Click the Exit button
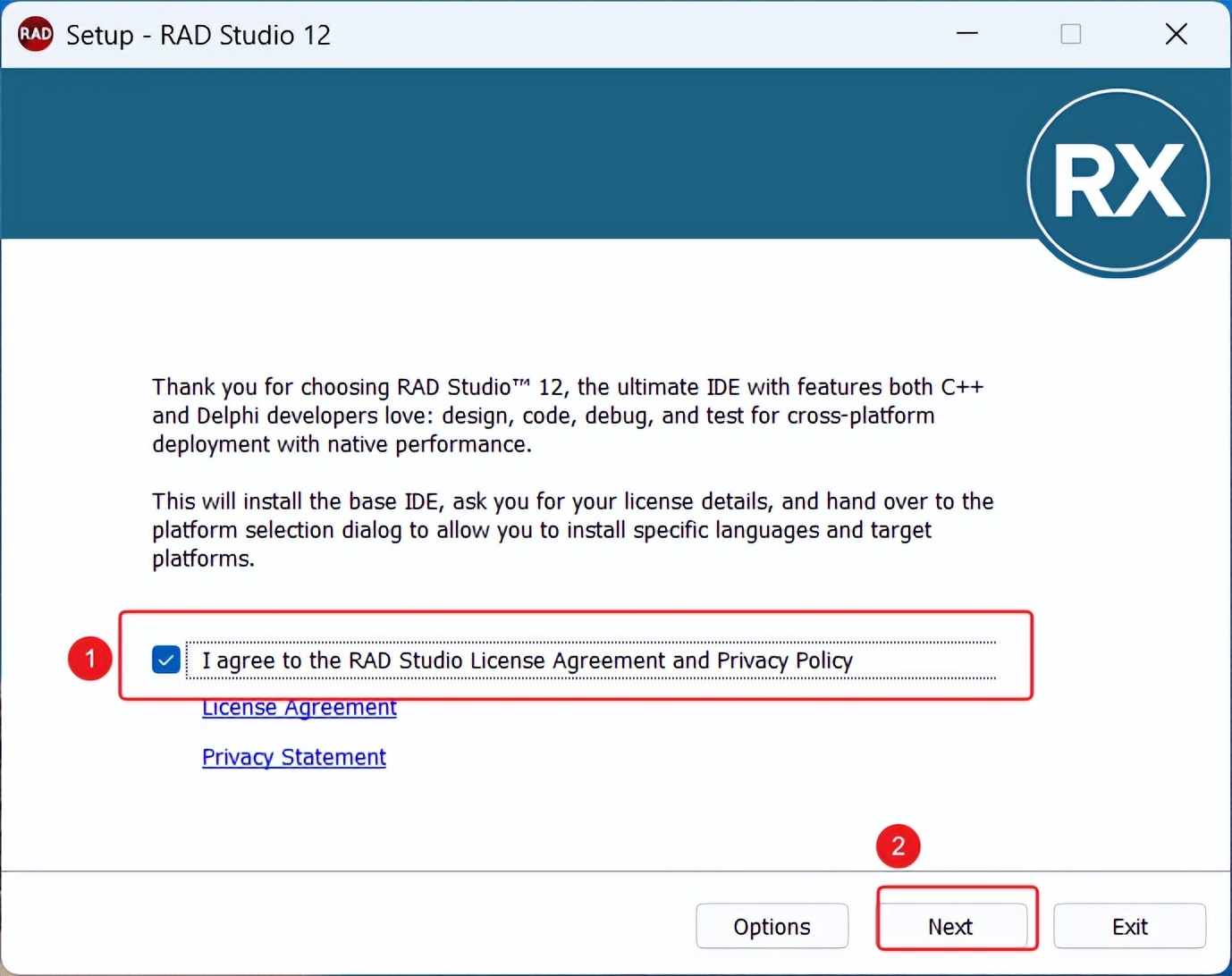This screenshot has height=976, width=1232. [x=1130, y=927]
